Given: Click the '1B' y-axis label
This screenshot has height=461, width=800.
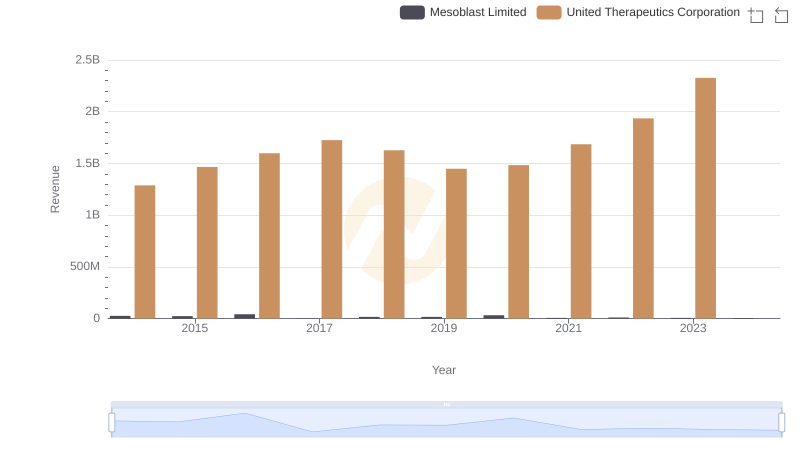Looking at the screenshot, I should pyautogui.click(x=92, y=215).
